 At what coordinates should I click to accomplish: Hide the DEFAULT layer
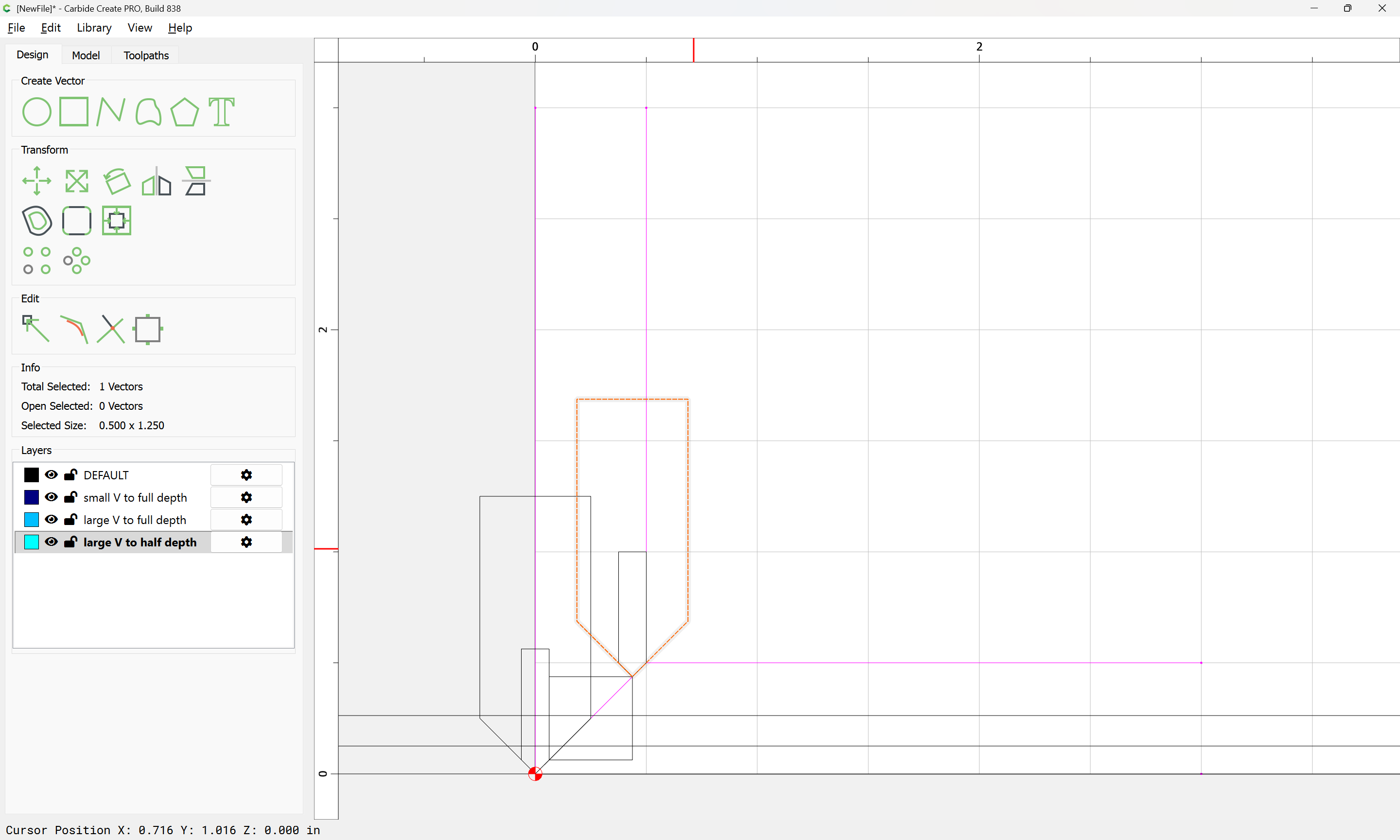pos(51,474)
